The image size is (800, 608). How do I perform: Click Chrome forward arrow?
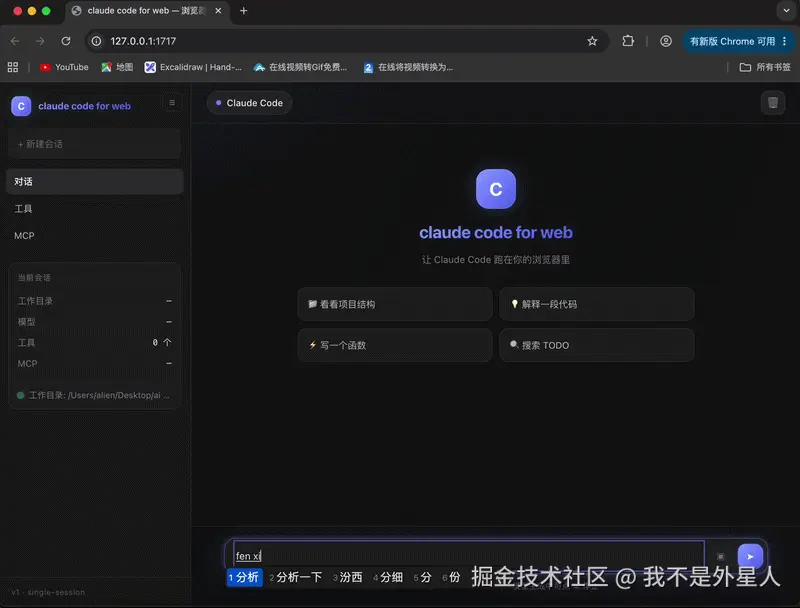coord(40,41)
